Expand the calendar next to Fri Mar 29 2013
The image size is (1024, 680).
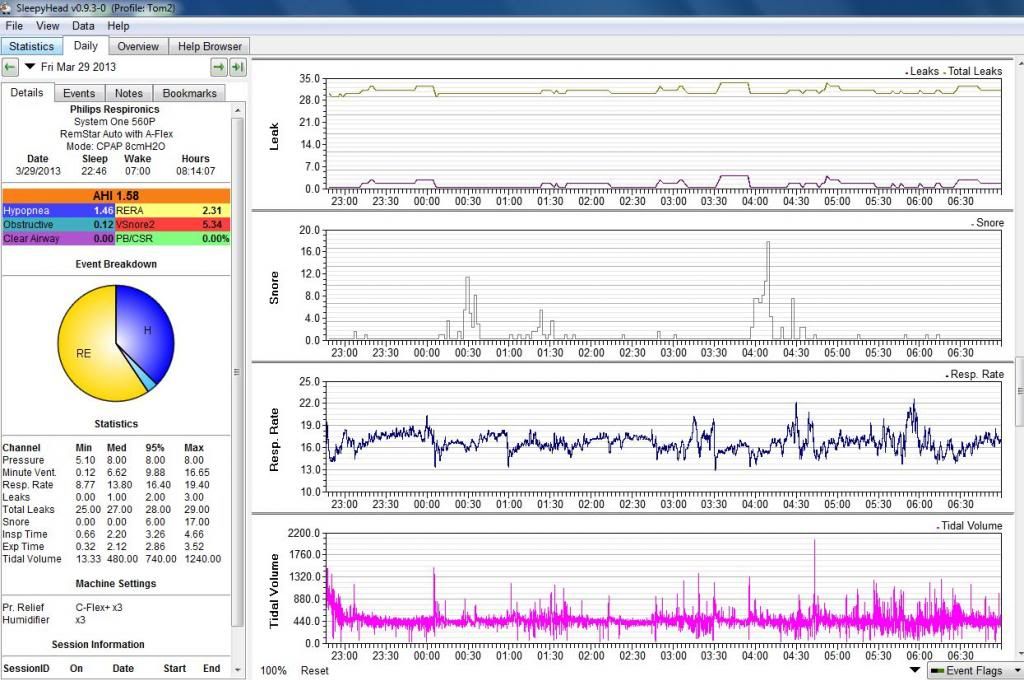[x=30, y=67]
